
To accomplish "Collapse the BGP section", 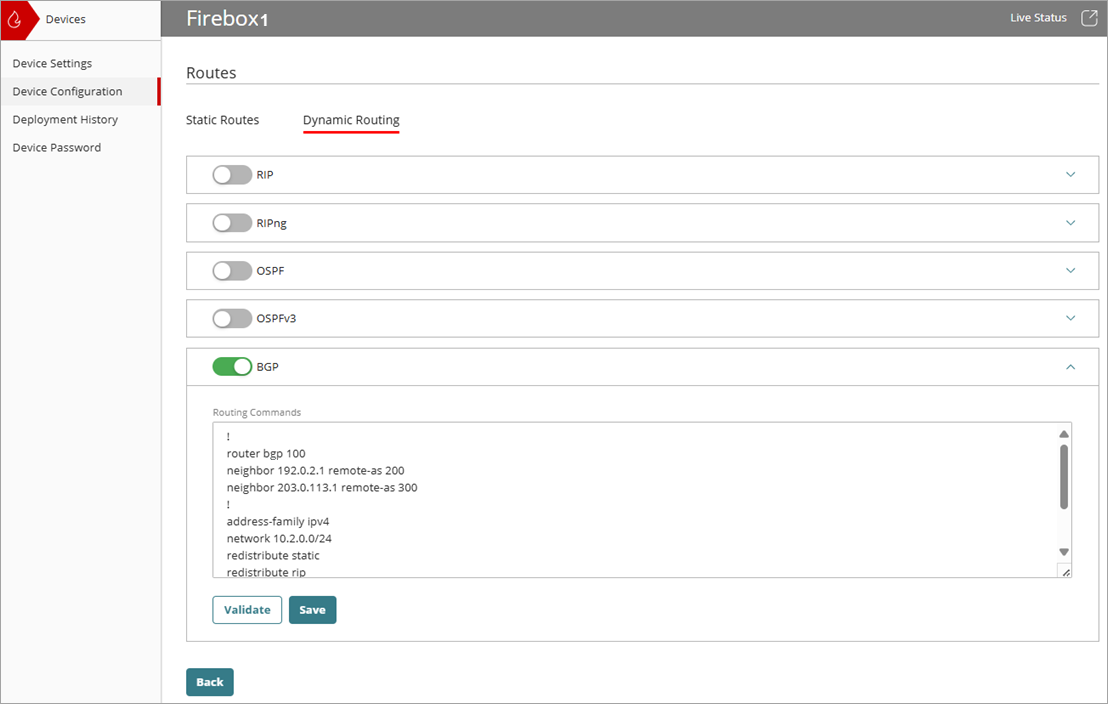I will (1070, 367).
